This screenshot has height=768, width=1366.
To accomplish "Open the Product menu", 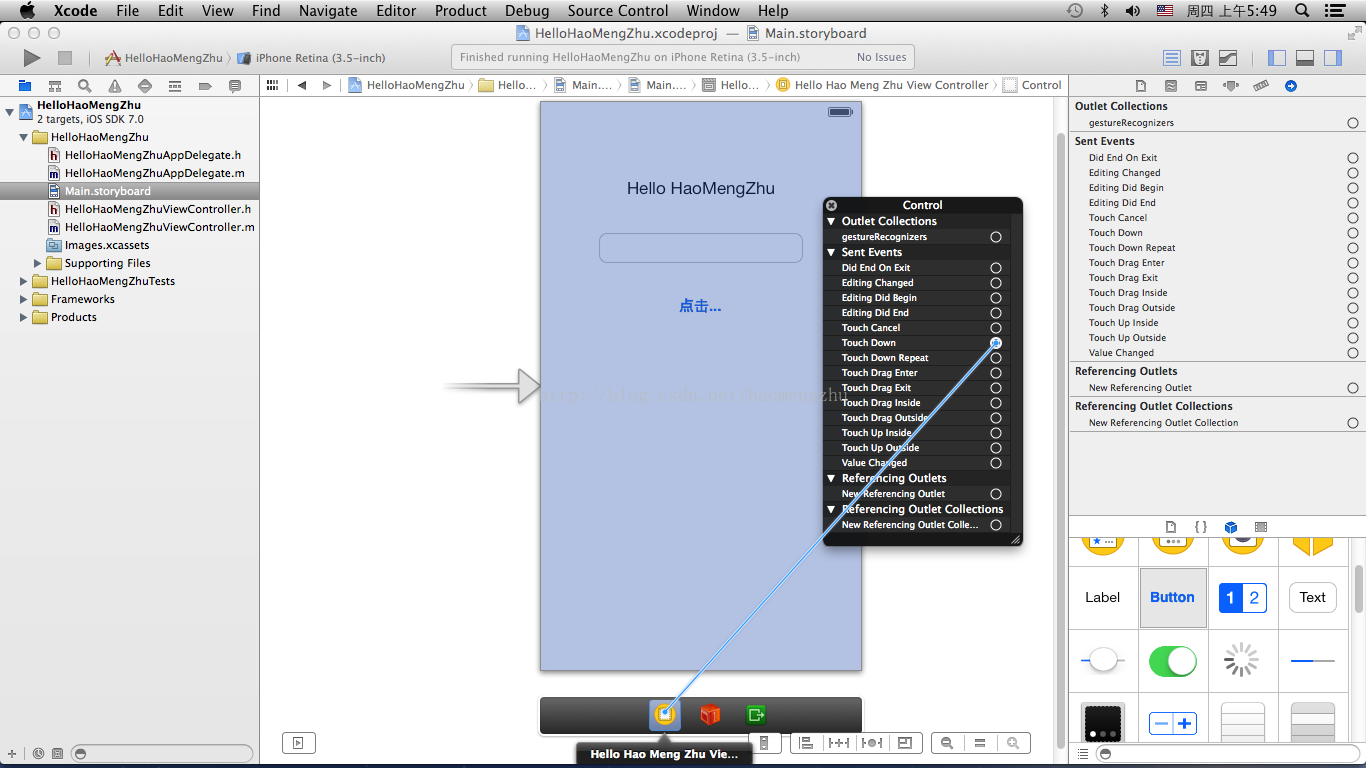I will [x=461, y=10].
